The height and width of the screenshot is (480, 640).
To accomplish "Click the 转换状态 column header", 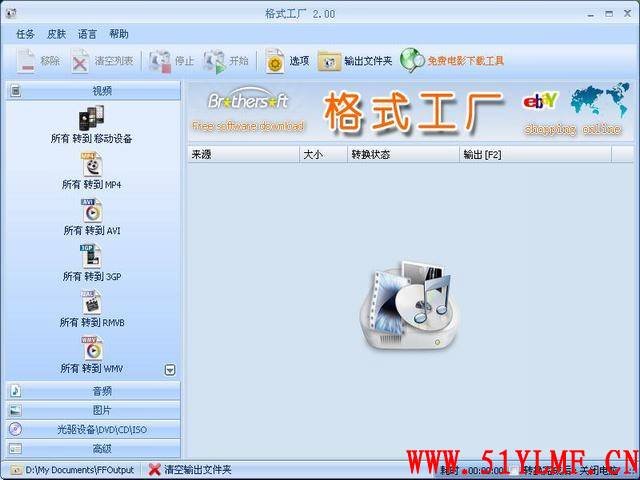I will [403, 154].
